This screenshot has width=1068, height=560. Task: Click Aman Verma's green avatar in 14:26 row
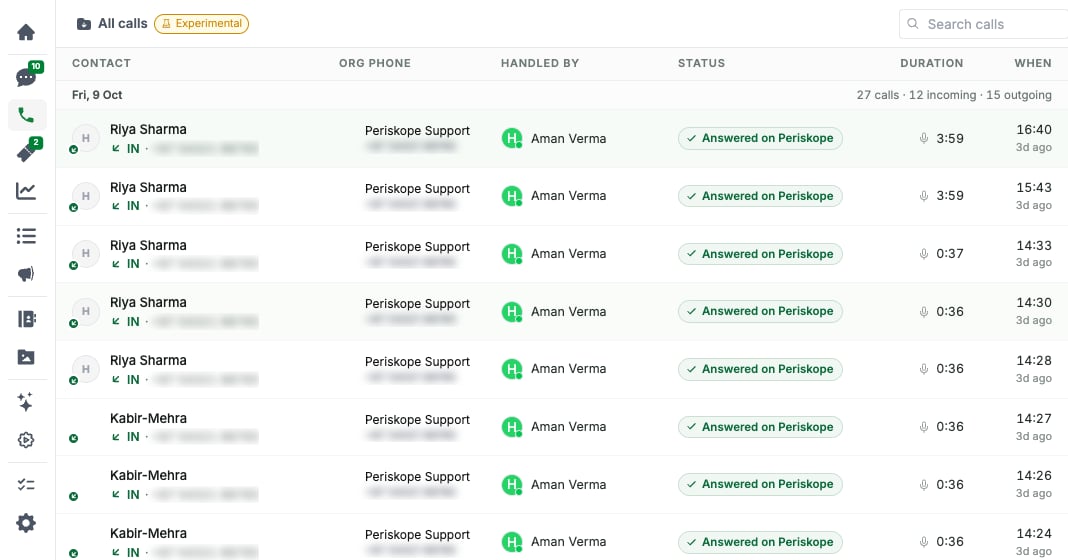point(512,484)
